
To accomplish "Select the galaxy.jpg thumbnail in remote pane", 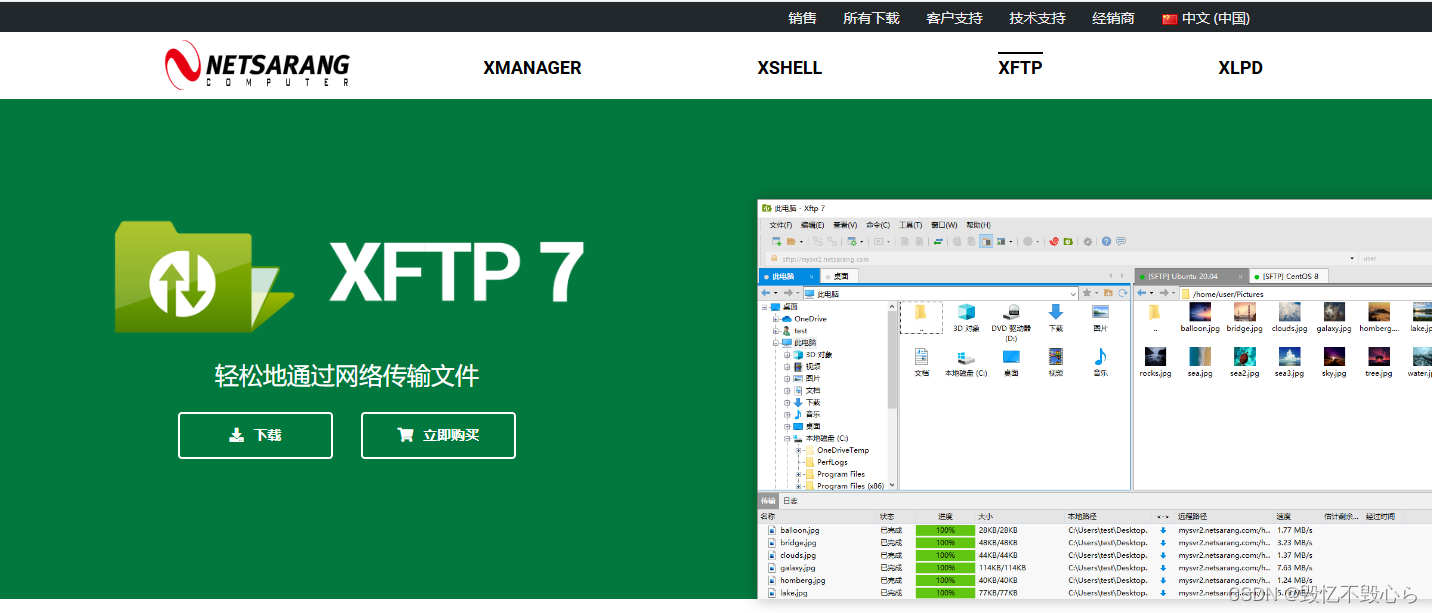I will [1333, 319].
